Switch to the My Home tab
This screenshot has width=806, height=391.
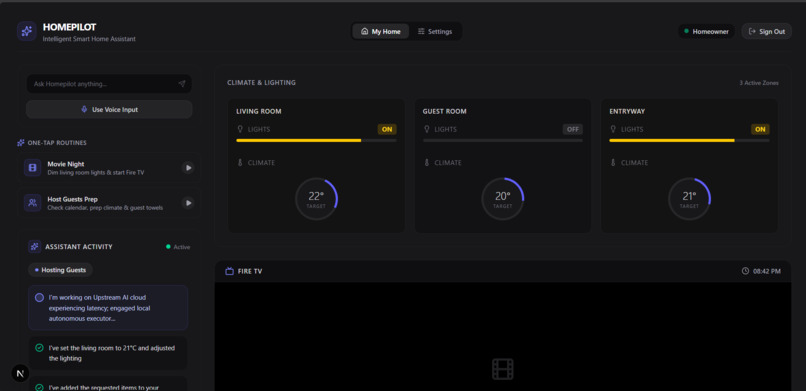[x=381, y=31]
